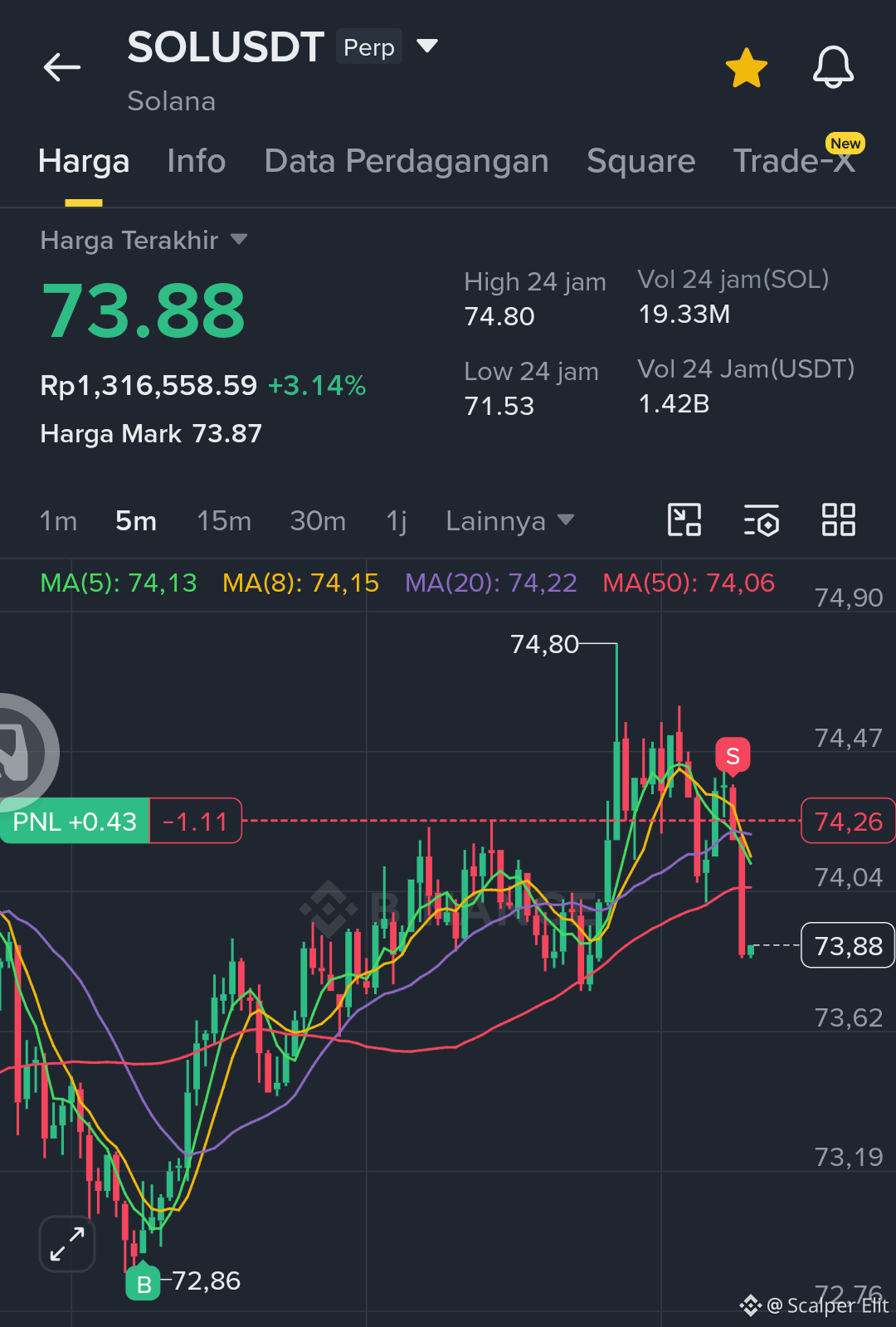Tap the back arrow
The image size is (896, 1327).
tap(62, 67)
